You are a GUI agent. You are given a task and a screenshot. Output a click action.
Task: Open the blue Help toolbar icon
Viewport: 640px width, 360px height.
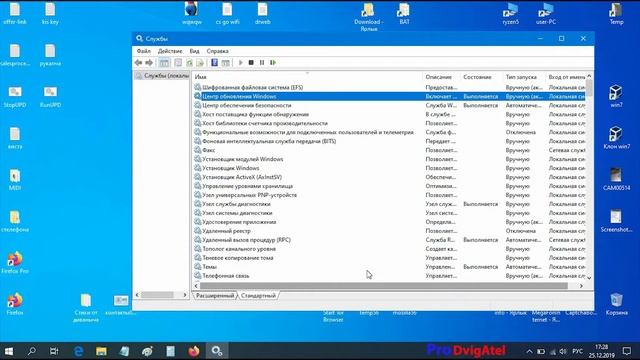point(214,62)
